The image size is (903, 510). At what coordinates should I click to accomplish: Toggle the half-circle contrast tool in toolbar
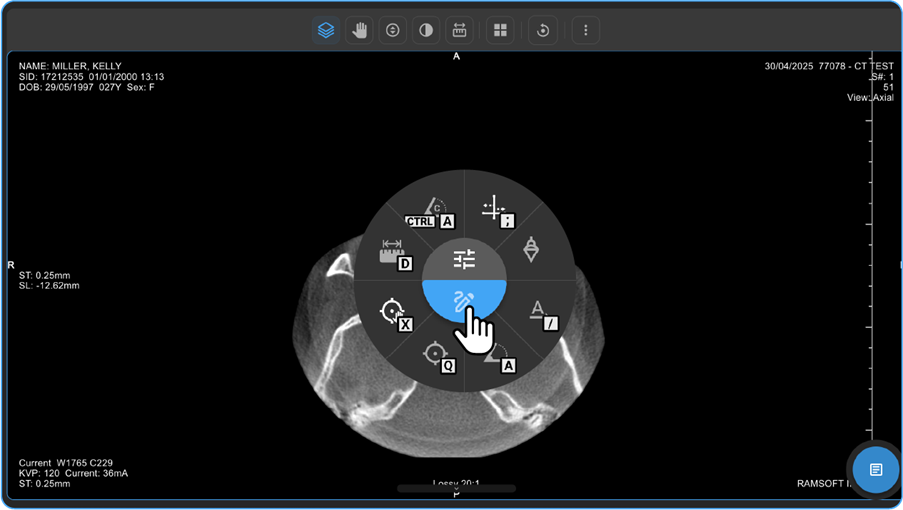[427, 30]
